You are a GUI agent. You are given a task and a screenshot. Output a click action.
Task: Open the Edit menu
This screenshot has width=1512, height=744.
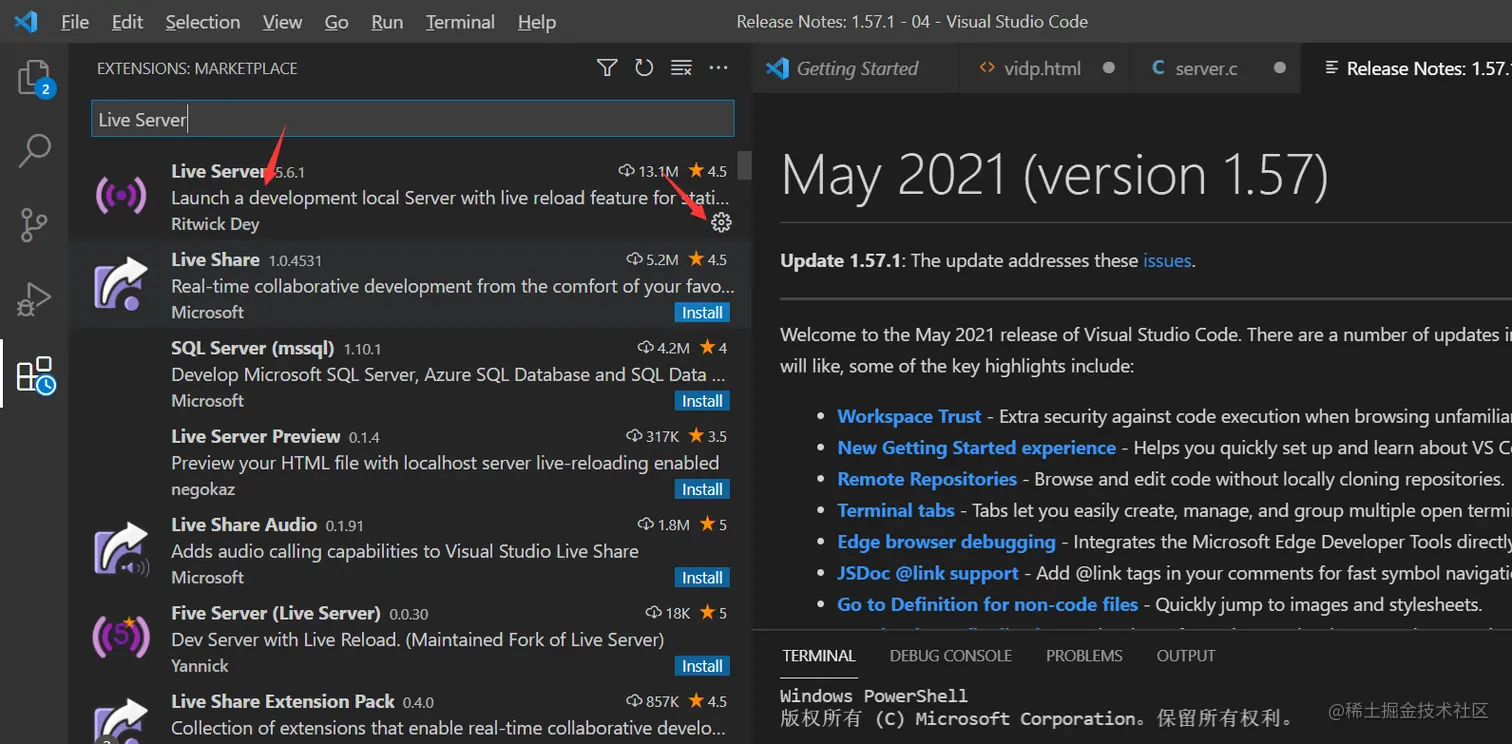(x=127, y=21)
